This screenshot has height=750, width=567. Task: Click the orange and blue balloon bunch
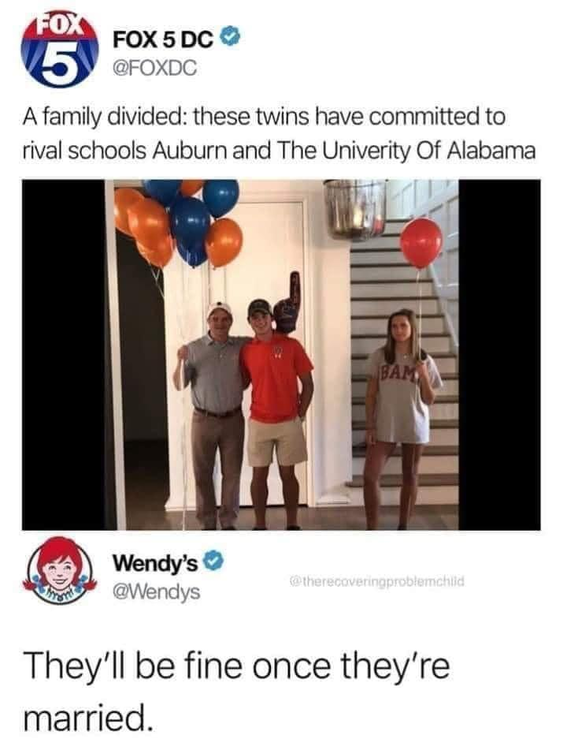(178, 223)
